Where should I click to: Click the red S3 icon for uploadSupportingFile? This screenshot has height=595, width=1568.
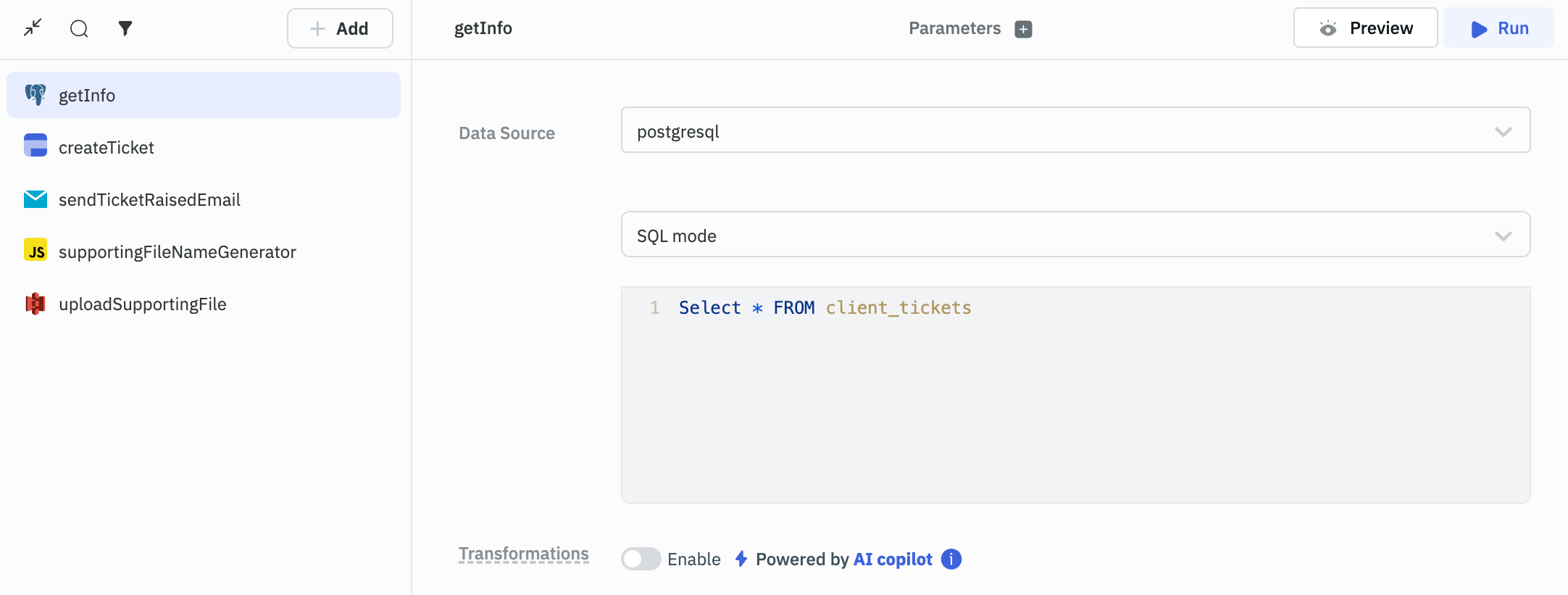click(x=36, y=304)
